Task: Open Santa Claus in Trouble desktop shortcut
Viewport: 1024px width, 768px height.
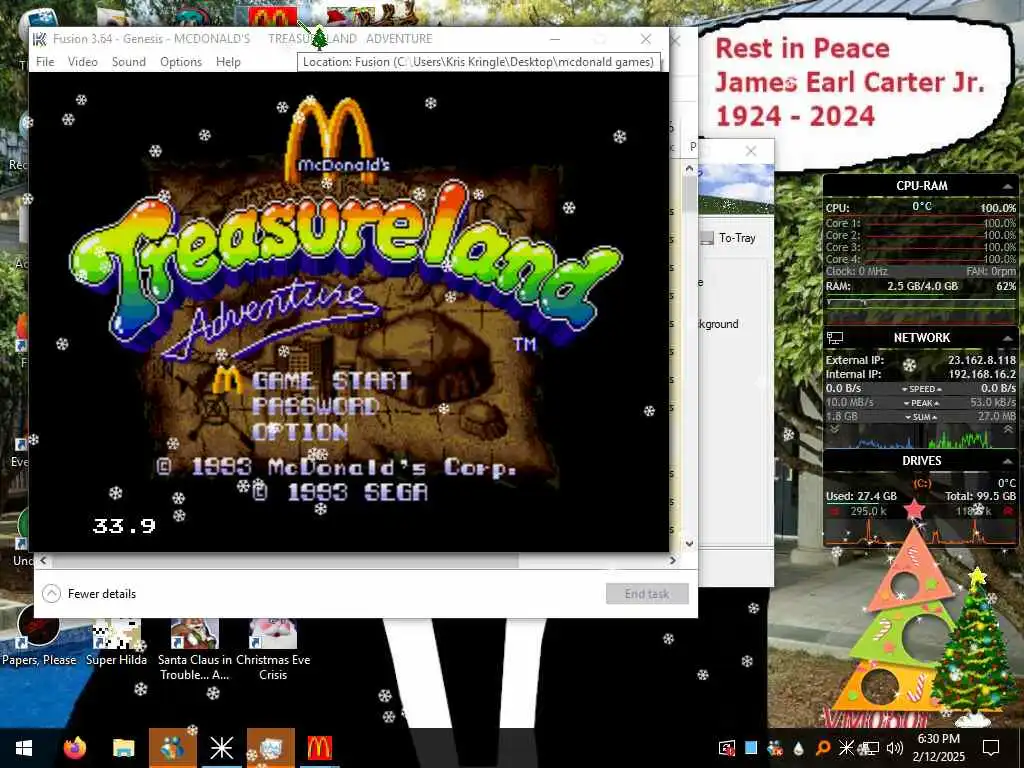Action: coord(195,650)
